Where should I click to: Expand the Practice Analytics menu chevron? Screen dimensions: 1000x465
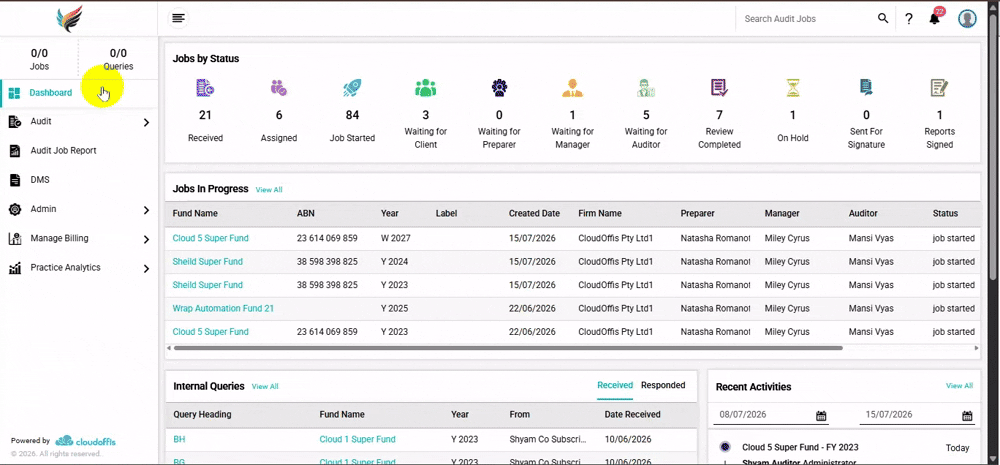[146, 269]
